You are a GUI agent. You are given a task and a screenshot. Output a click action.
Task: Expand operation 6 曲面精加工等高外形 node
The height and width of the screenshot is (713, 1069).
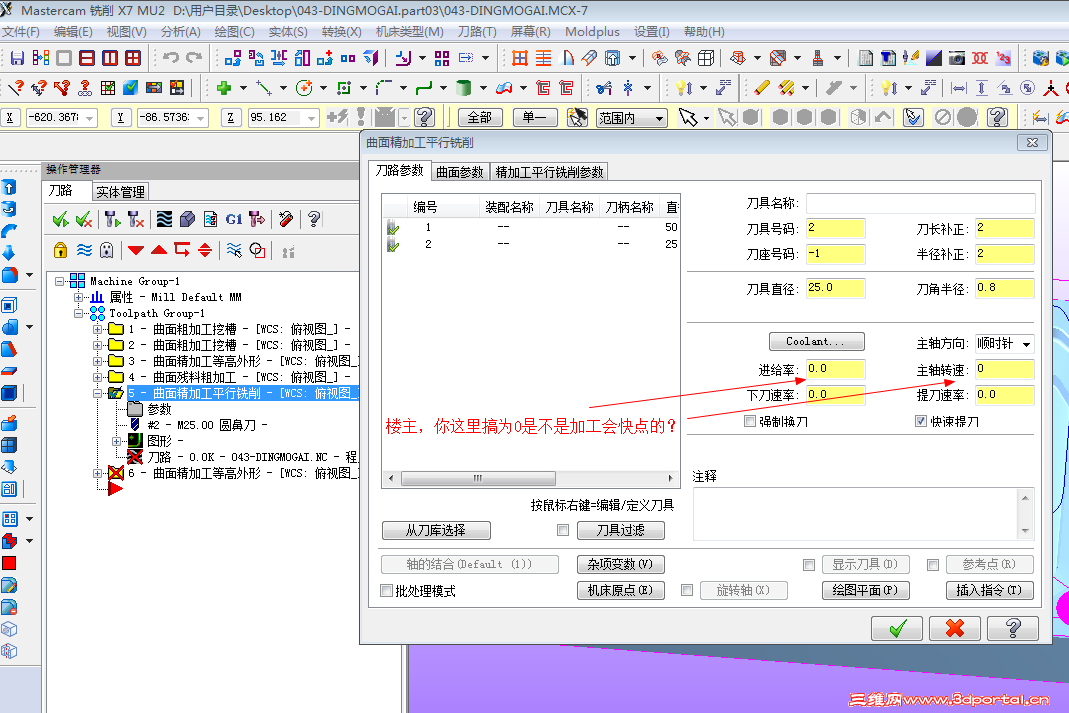pos(97,473)
